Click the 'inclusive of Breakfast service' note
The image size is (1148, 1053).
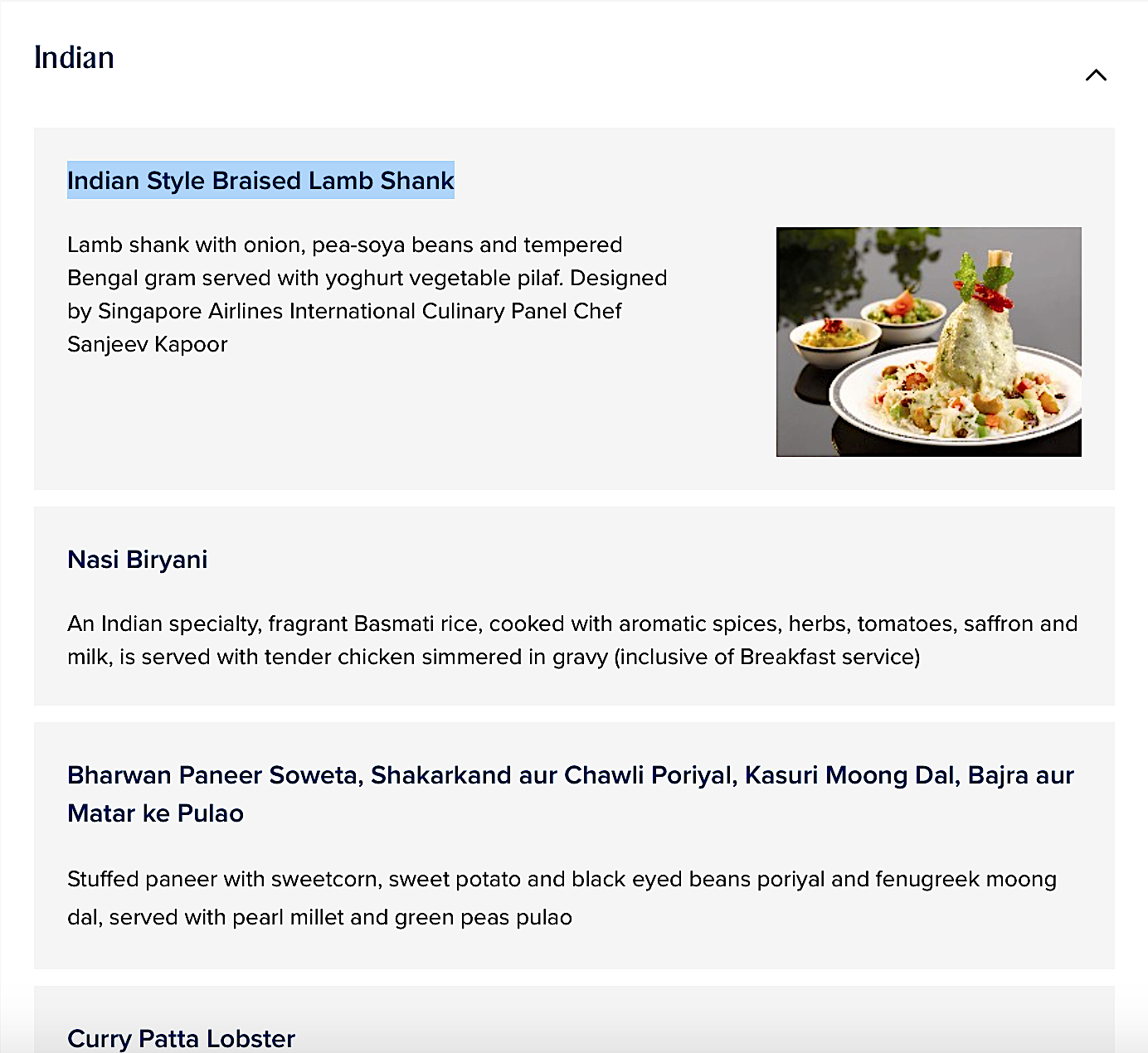pos(767,657)
